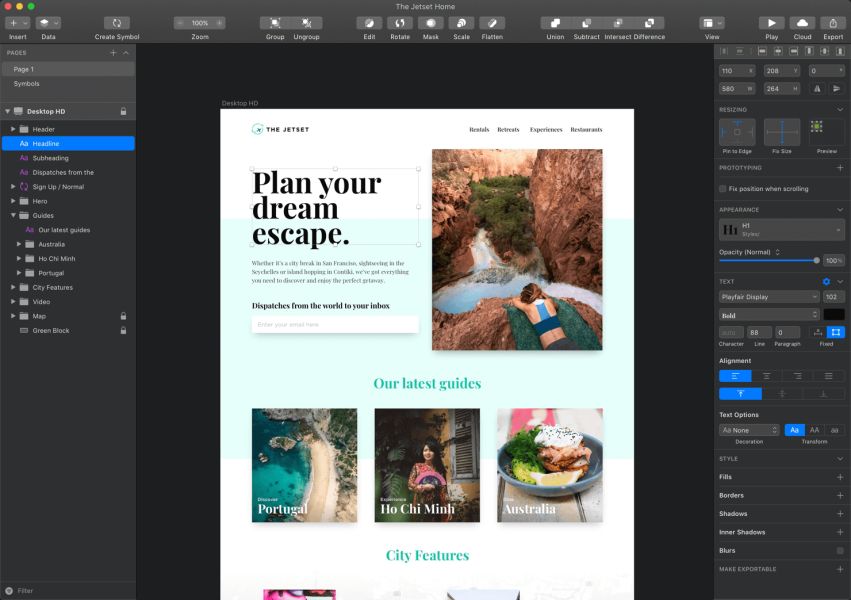Click the Rotate tool icon

pos(400,22)
